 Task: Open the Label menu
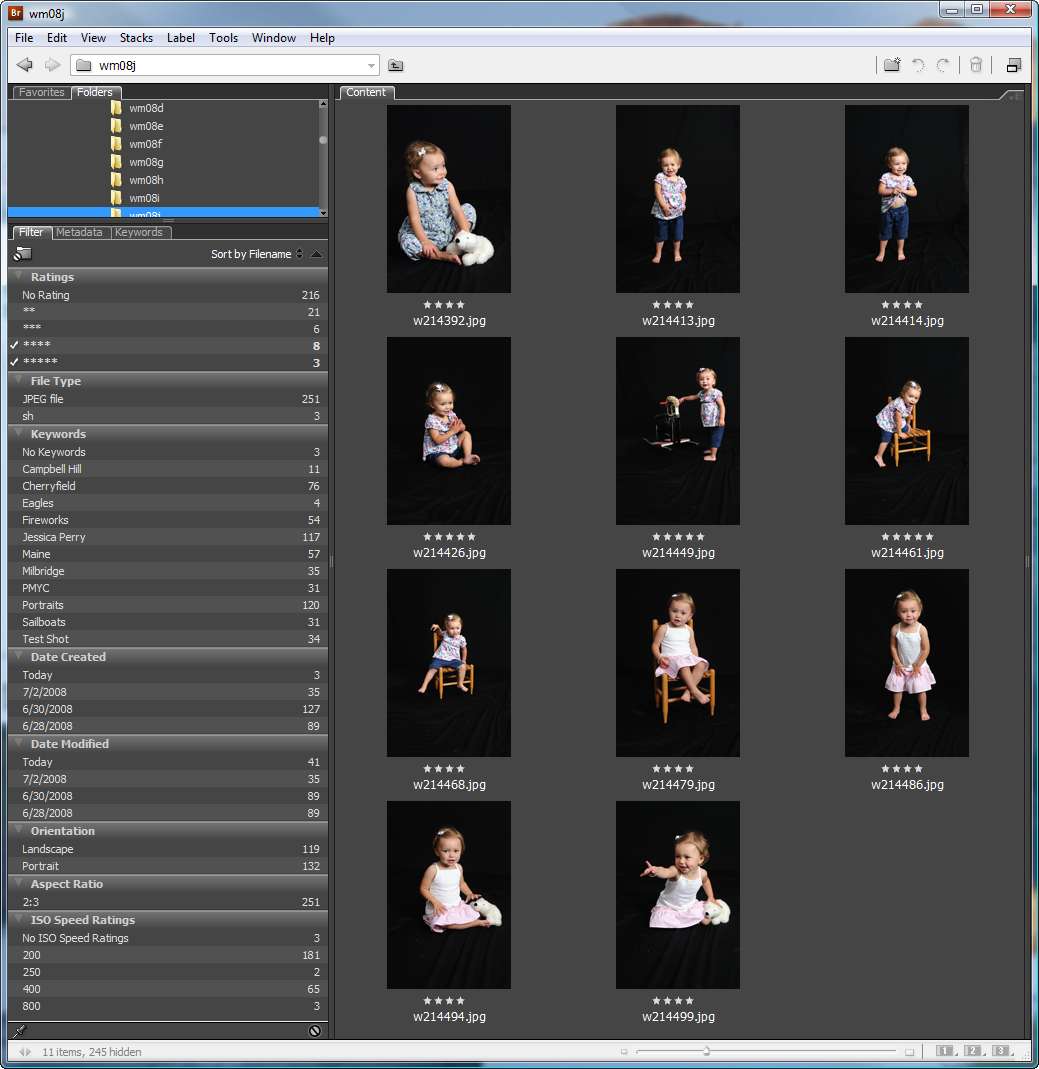click(181, 37)
